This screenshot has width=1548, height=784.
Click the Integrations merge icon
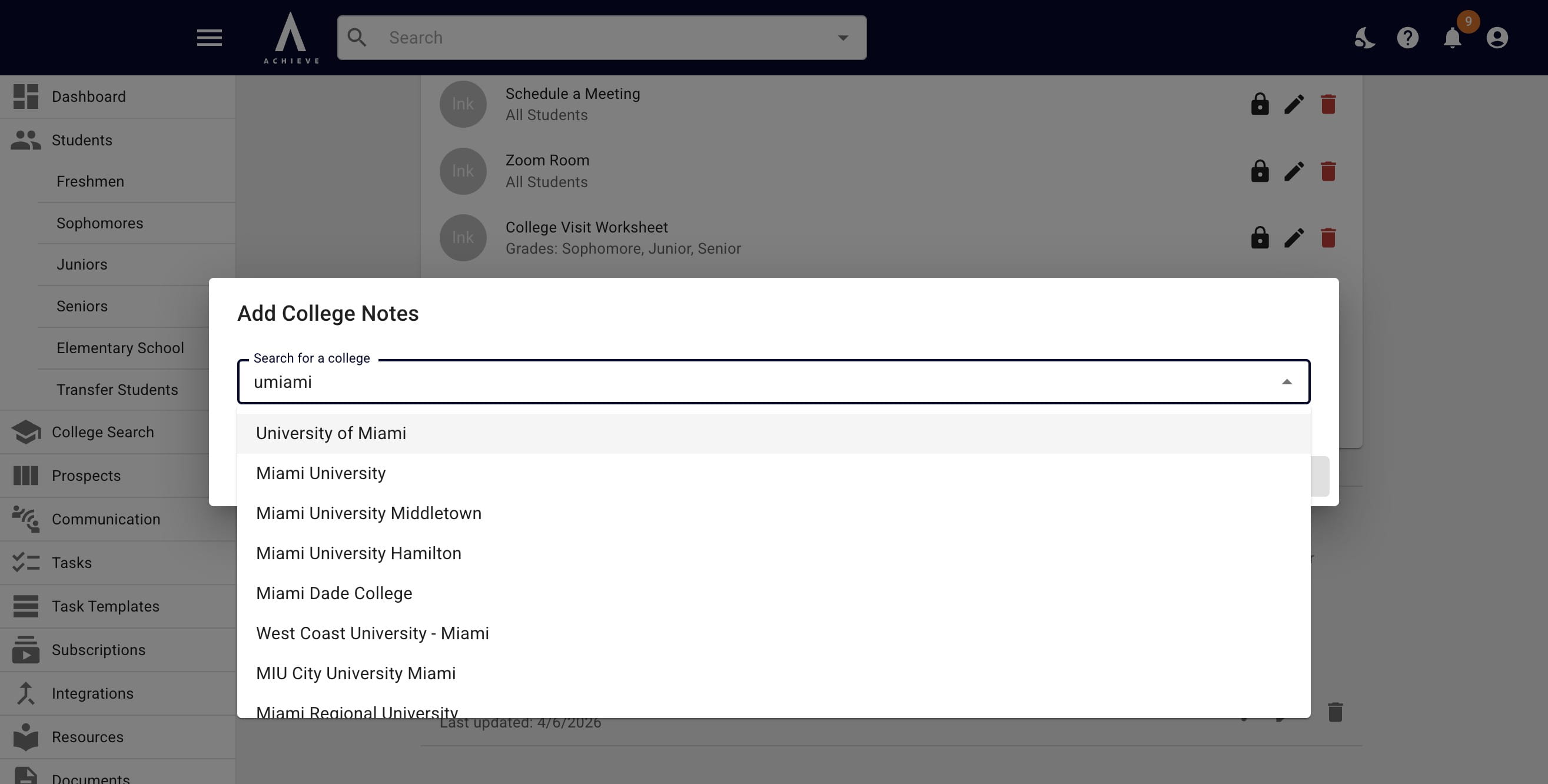(26, 693)
